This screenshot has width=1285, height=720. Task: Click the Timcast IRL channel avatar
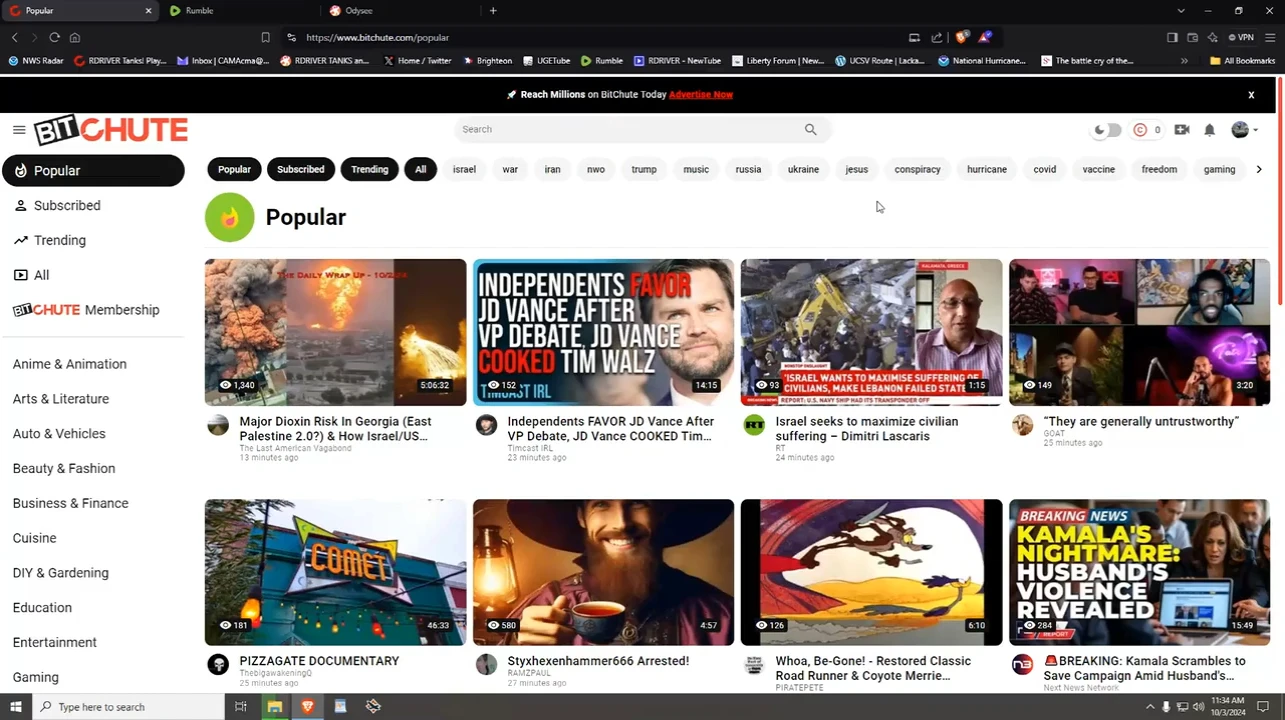pyautogui.click(x=486, y=425)
